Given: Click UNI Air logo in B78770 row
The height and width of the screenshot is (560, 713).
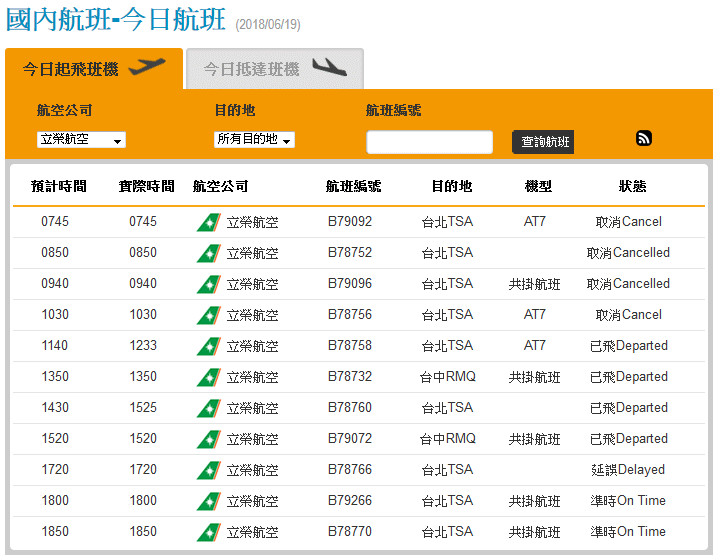Looking at the screenshot, I should pyautogui.click(x=209, y=532).
